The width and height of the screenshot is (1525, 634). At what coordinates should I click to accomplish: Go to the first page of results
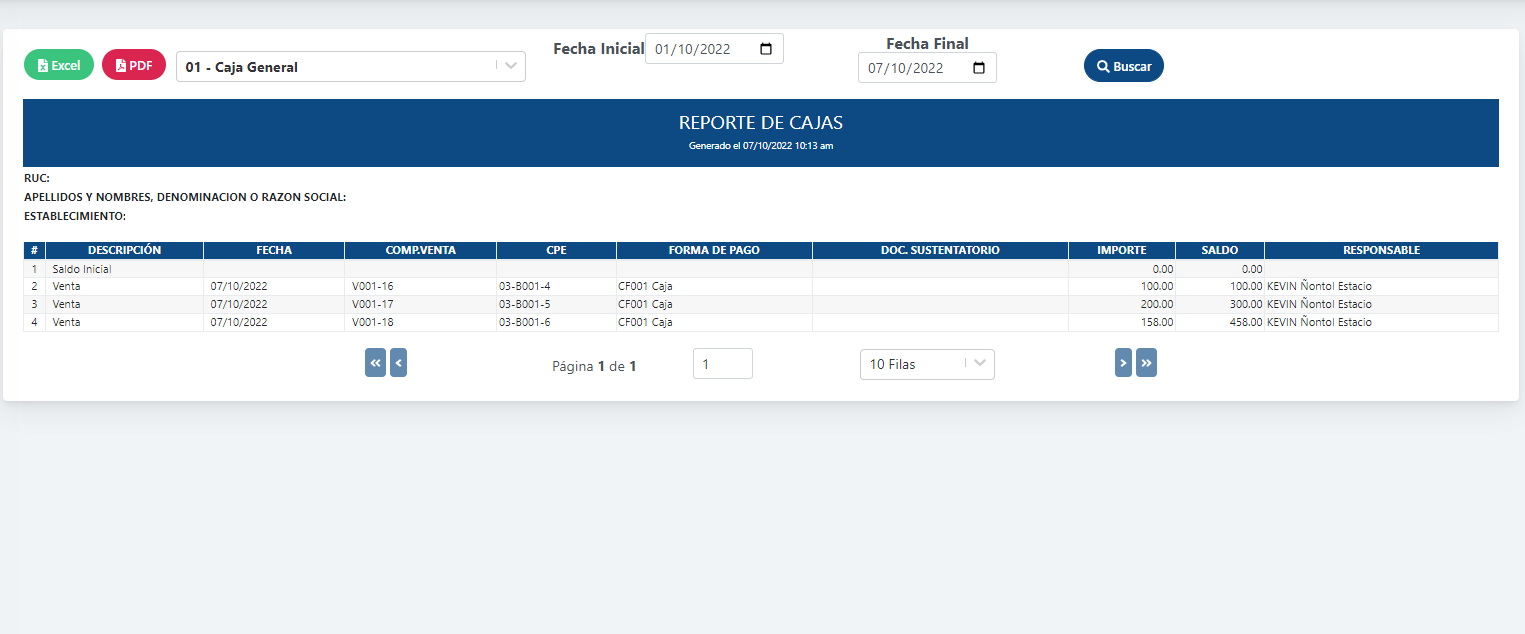[375, 363]
